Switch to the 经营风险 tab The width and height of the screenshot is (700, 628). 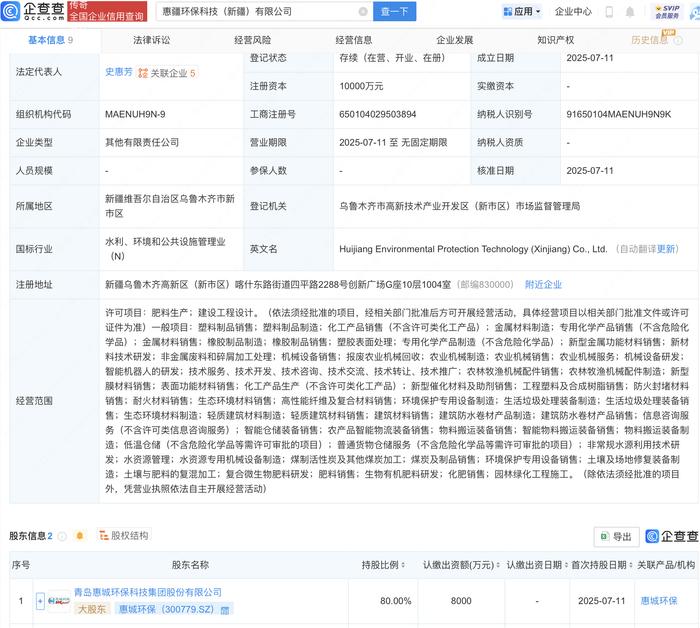[x=252, y=40]
